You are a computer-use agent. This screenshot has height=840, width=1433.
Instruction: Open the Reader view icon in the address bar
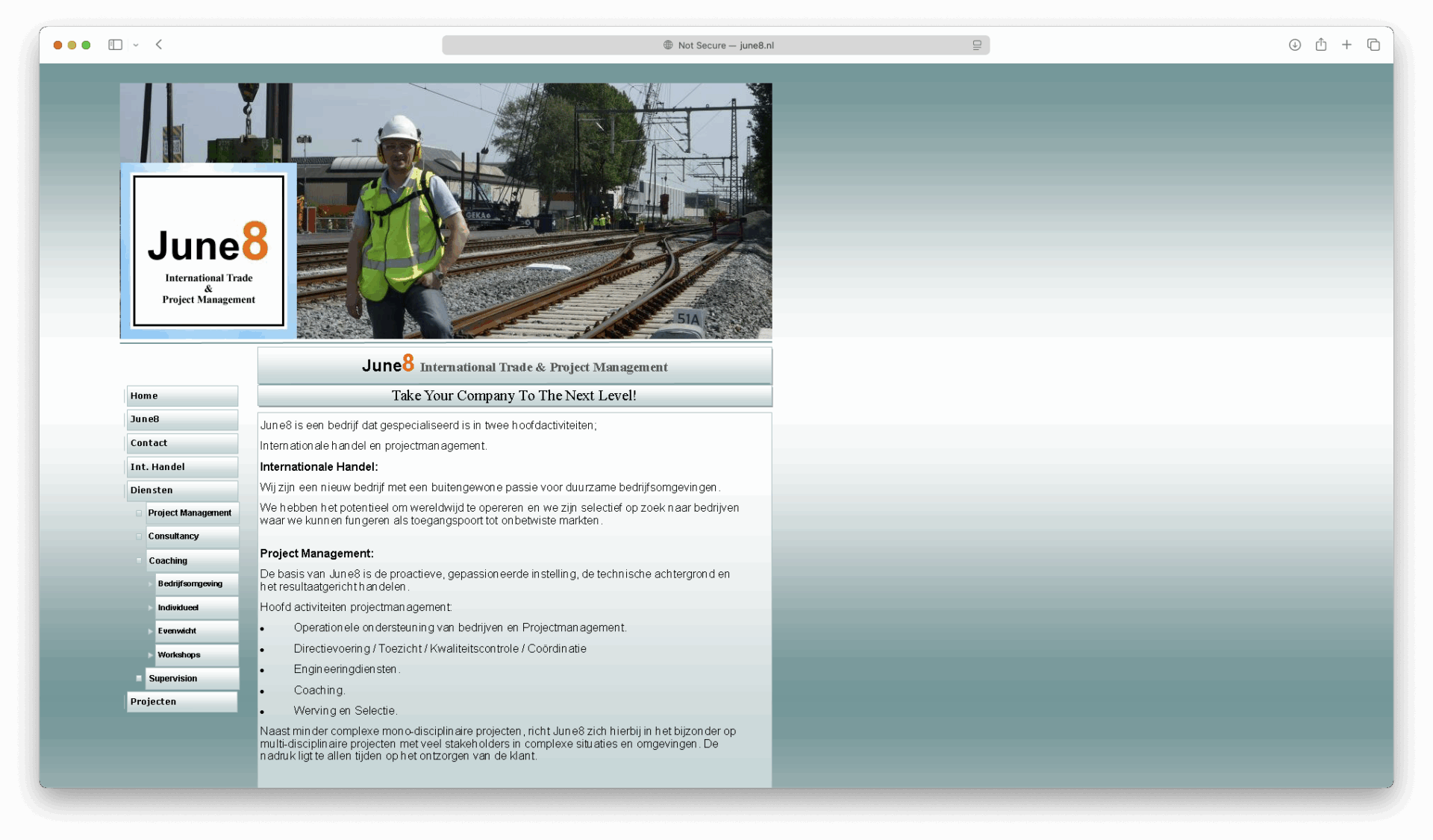point(976,46)
